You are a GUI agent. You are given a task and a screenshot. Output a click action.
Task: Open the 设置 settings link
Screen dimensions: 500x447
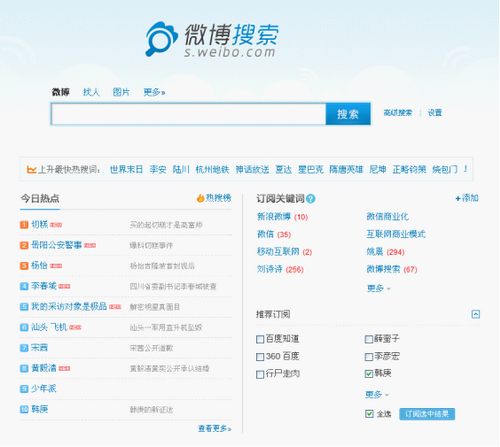[x=435, y=113]
